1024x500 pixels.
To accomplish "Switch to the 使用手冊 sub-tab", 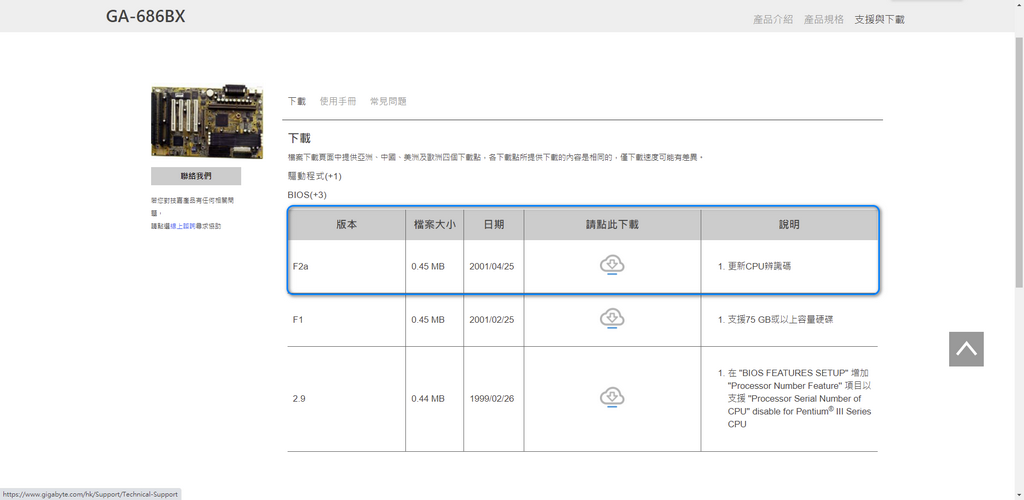I will (x=338, y=101).
